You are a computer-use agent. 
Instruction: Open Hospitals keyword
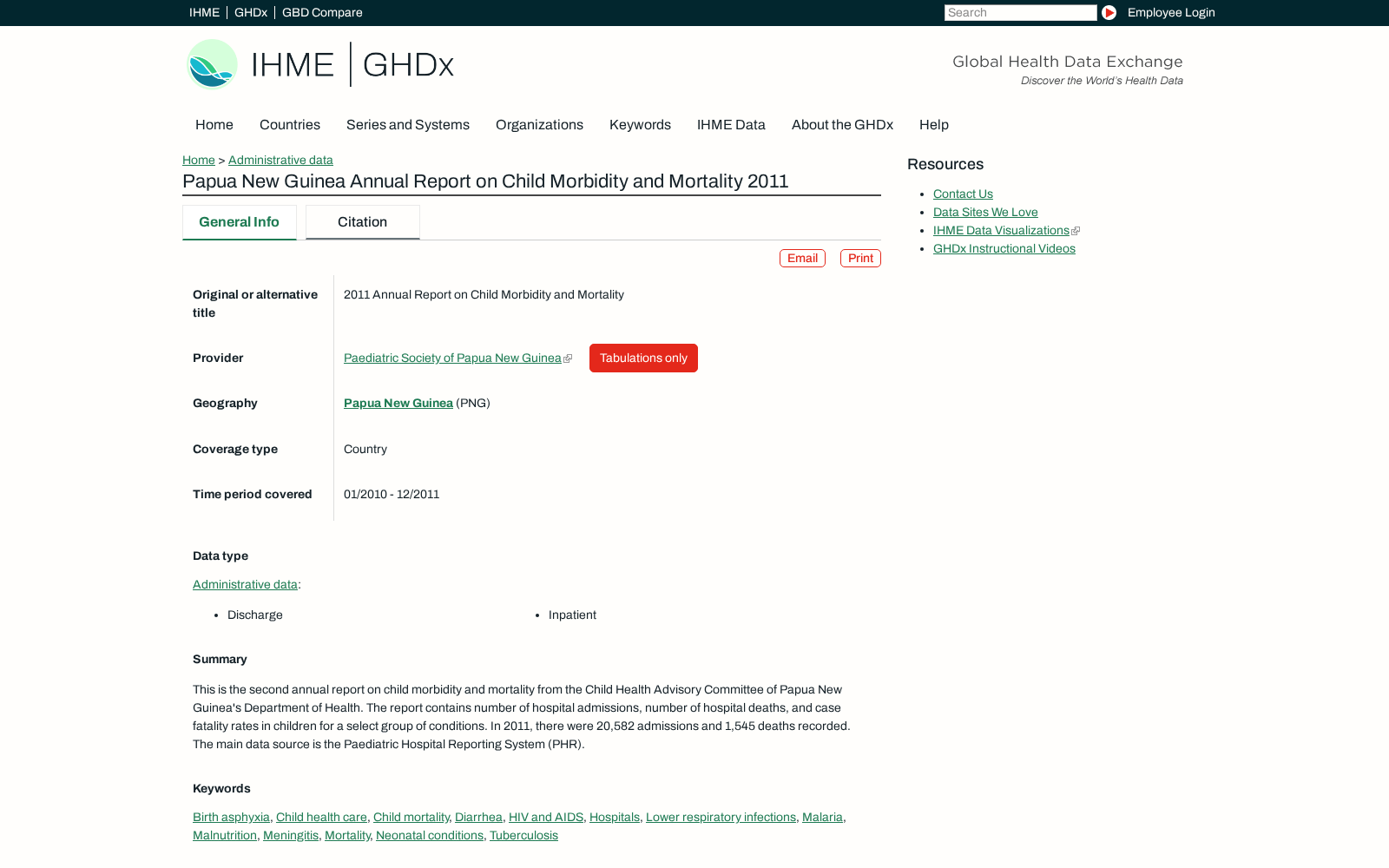(615, 818)
